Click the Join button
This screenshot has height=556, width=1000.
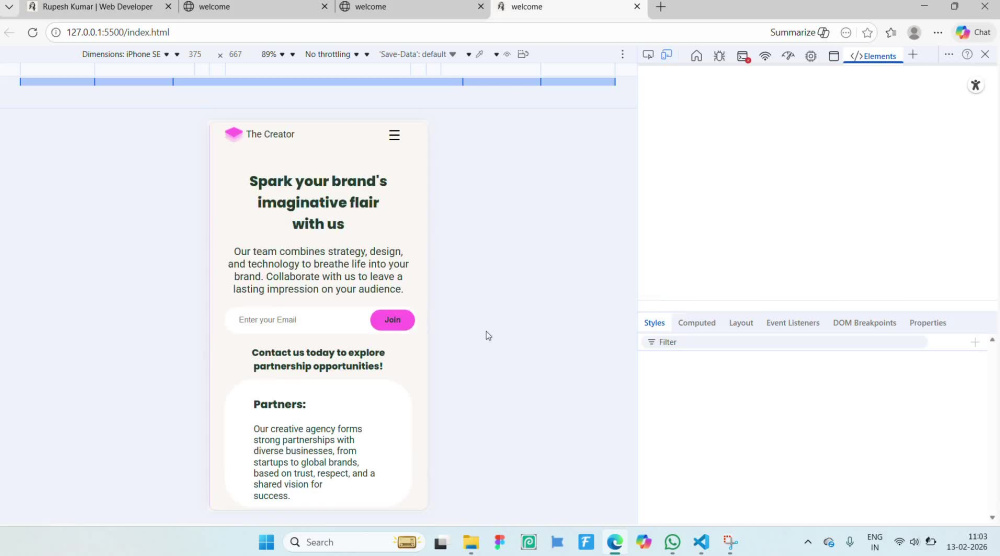coord(392,320)
